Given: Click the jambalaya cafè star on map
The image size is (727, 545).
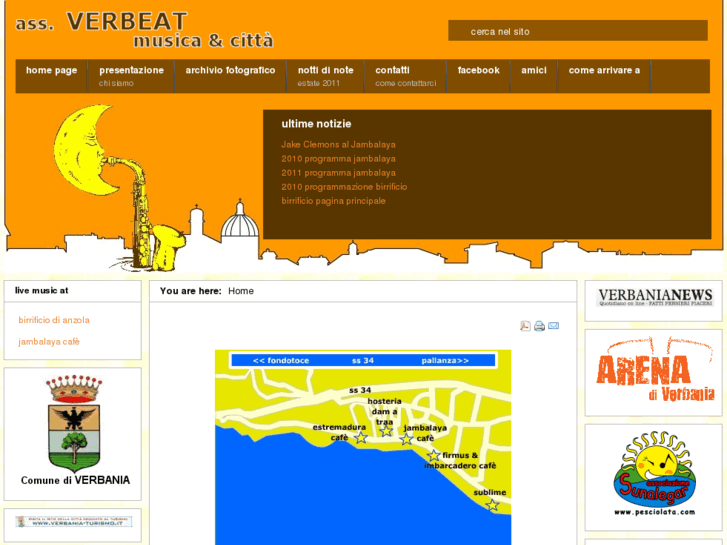Looking at the screenshot, I should (407, 439).
